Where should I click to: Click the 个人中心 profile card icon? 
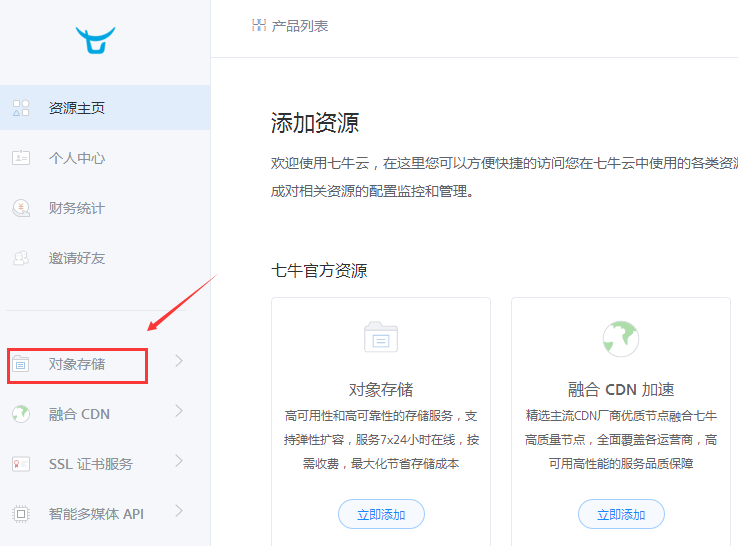coord(21,158)
